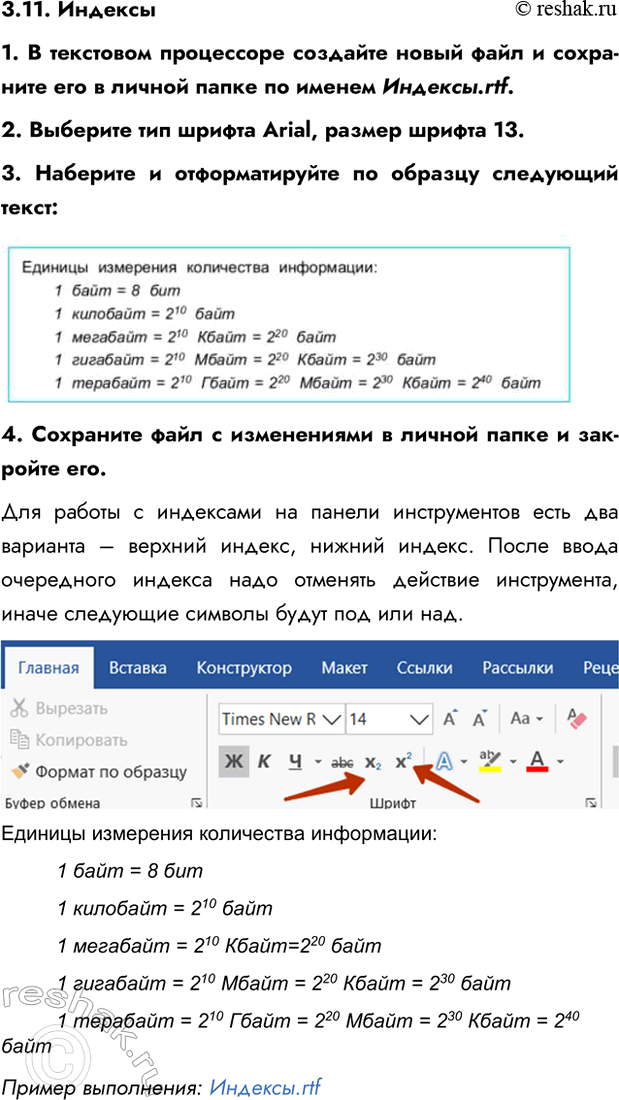Open the font color dropdown arrow
This screenshot has width=619, height=1100.
pyautogui.click(x=560, y=763)
